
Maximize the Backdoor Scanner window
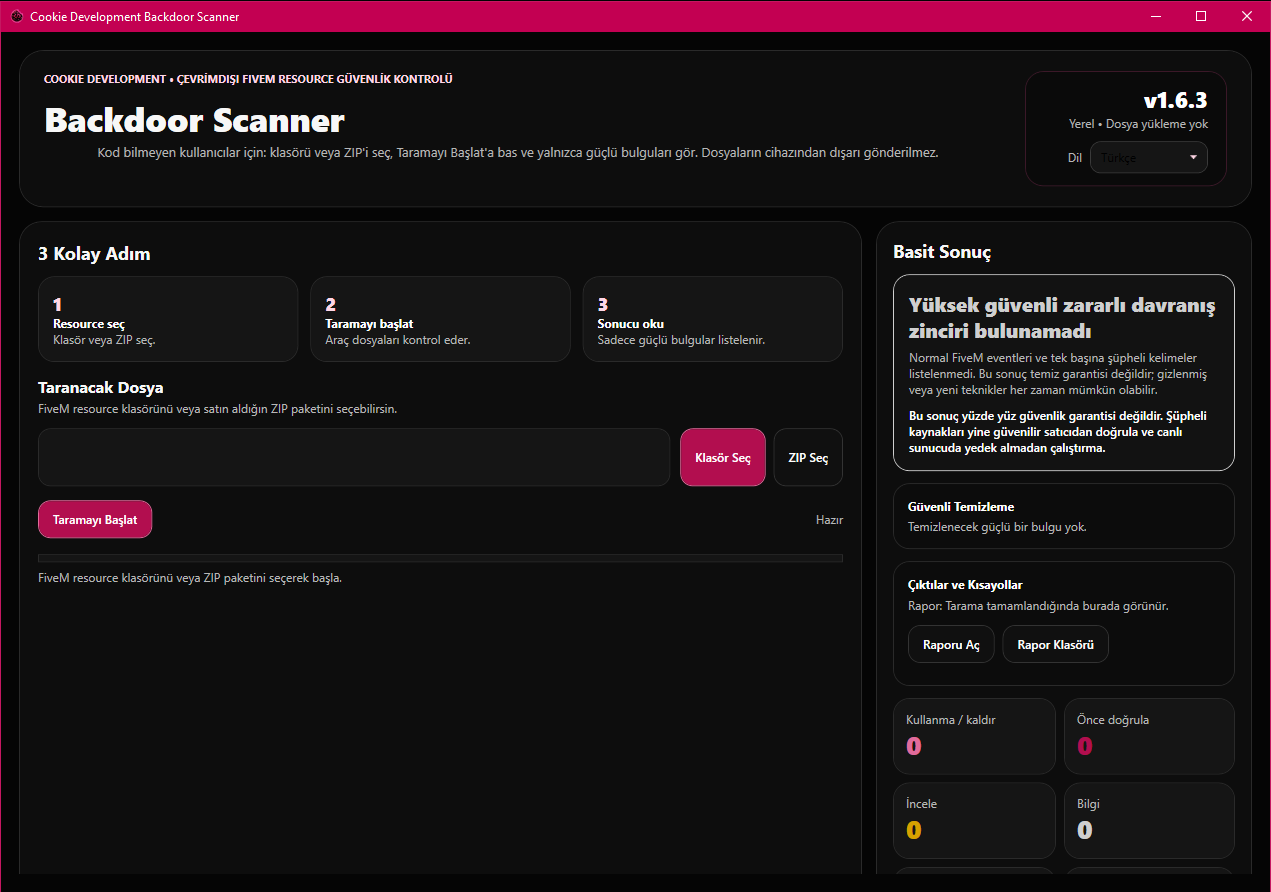coord(1201,16)
